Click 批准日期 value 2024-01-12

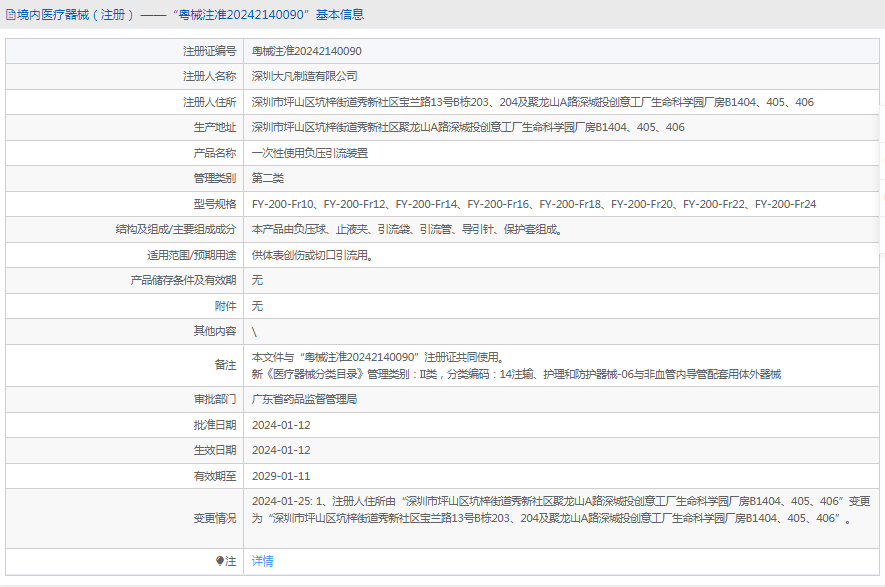tap(281, 425)
